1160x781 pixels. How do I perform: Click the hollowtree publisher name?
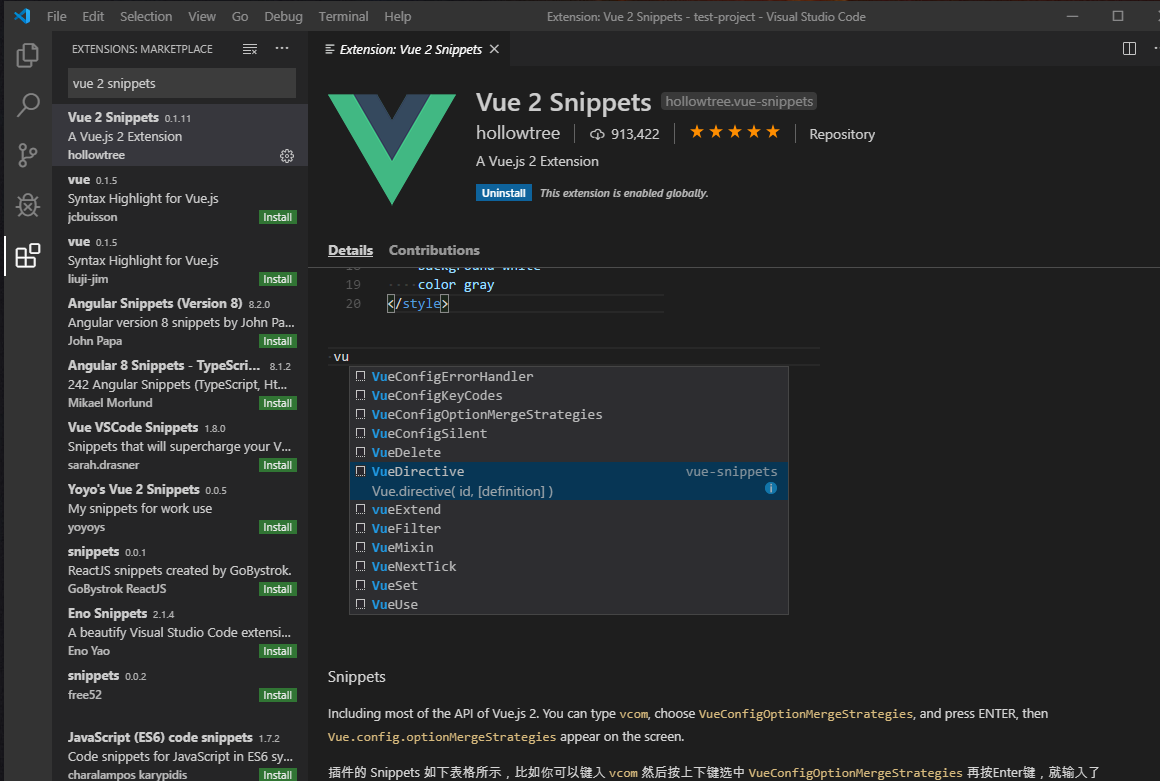518,133
